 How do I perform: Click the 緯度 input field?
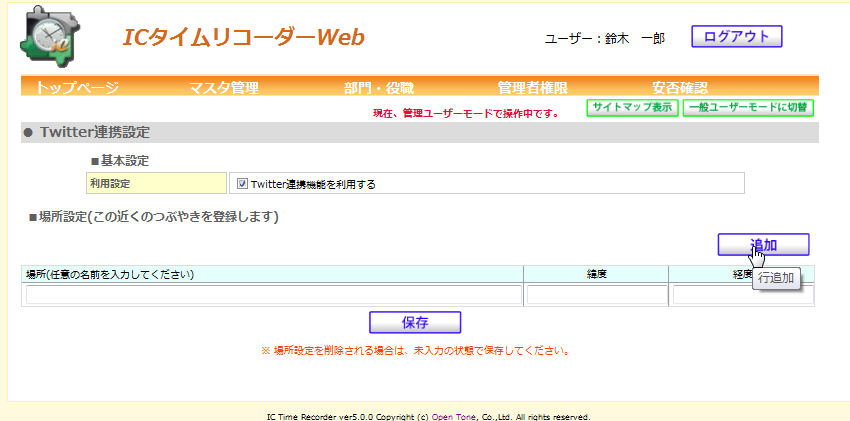click(596, 295)
